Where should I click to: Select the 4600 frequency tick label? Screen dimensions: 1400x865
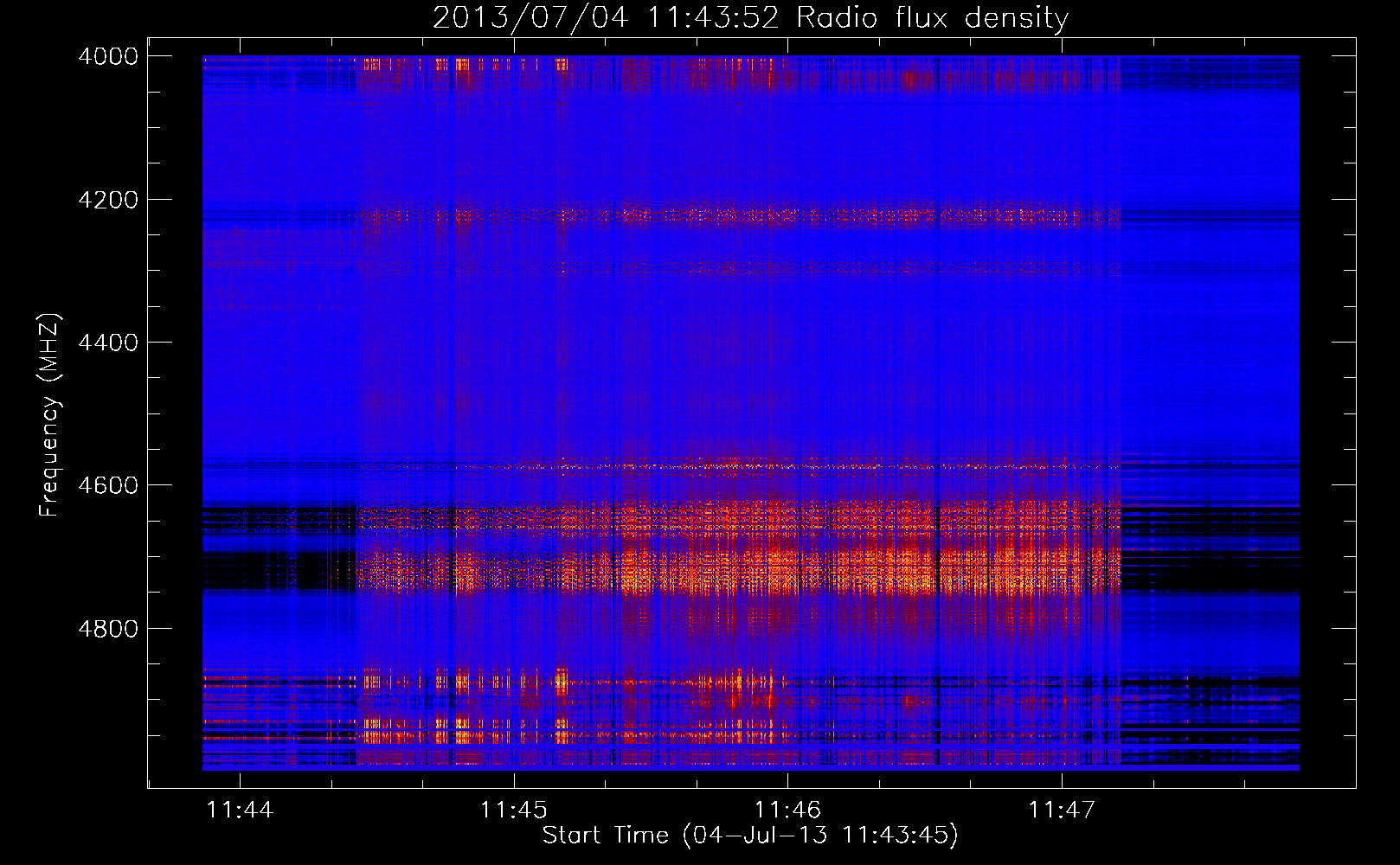[108, 485]
